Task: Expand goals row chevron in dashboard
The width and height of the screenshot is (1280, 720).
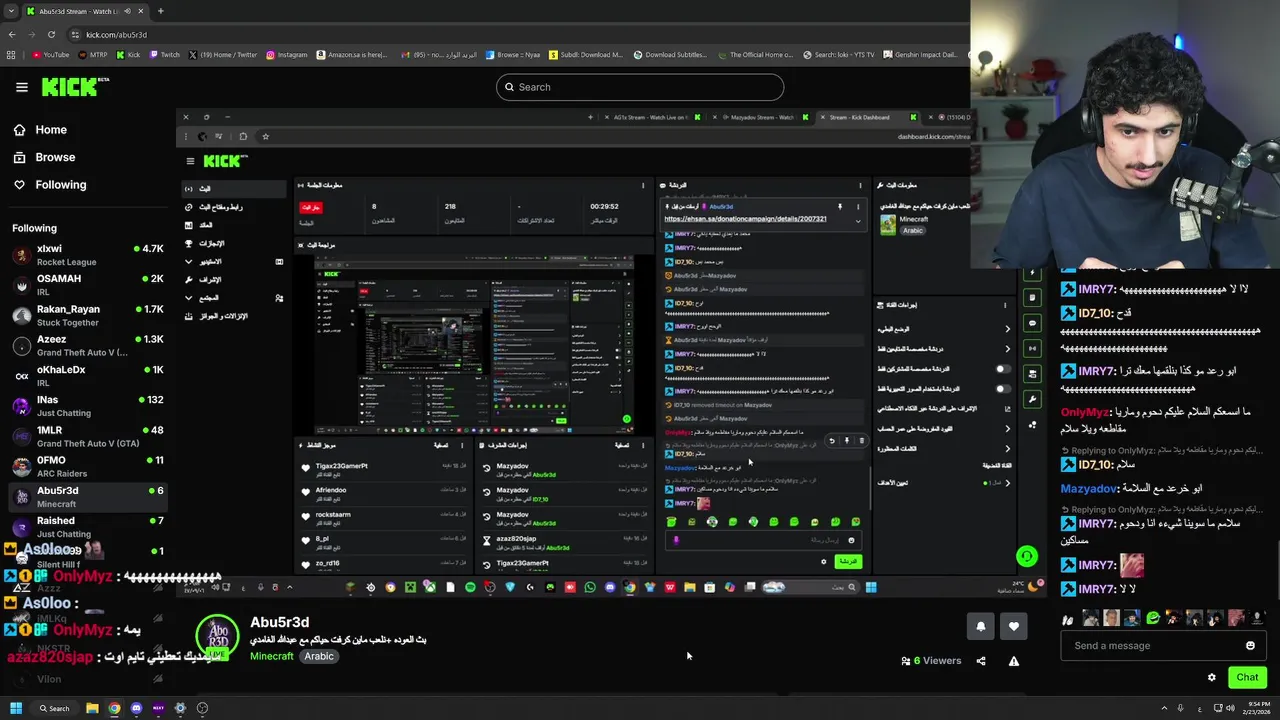Action: [x=1007, y=483]
